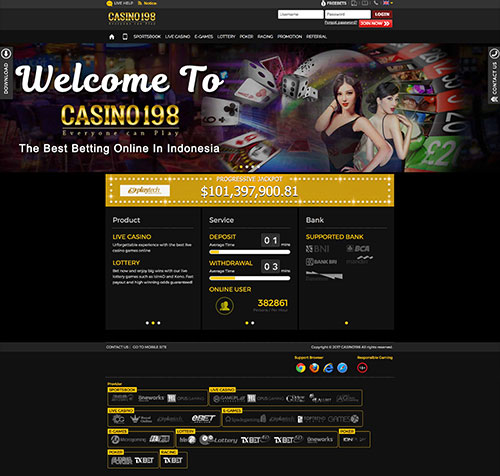Click the Forgot password link
Viewport: 500px width, 476px height.
(341, 23)
